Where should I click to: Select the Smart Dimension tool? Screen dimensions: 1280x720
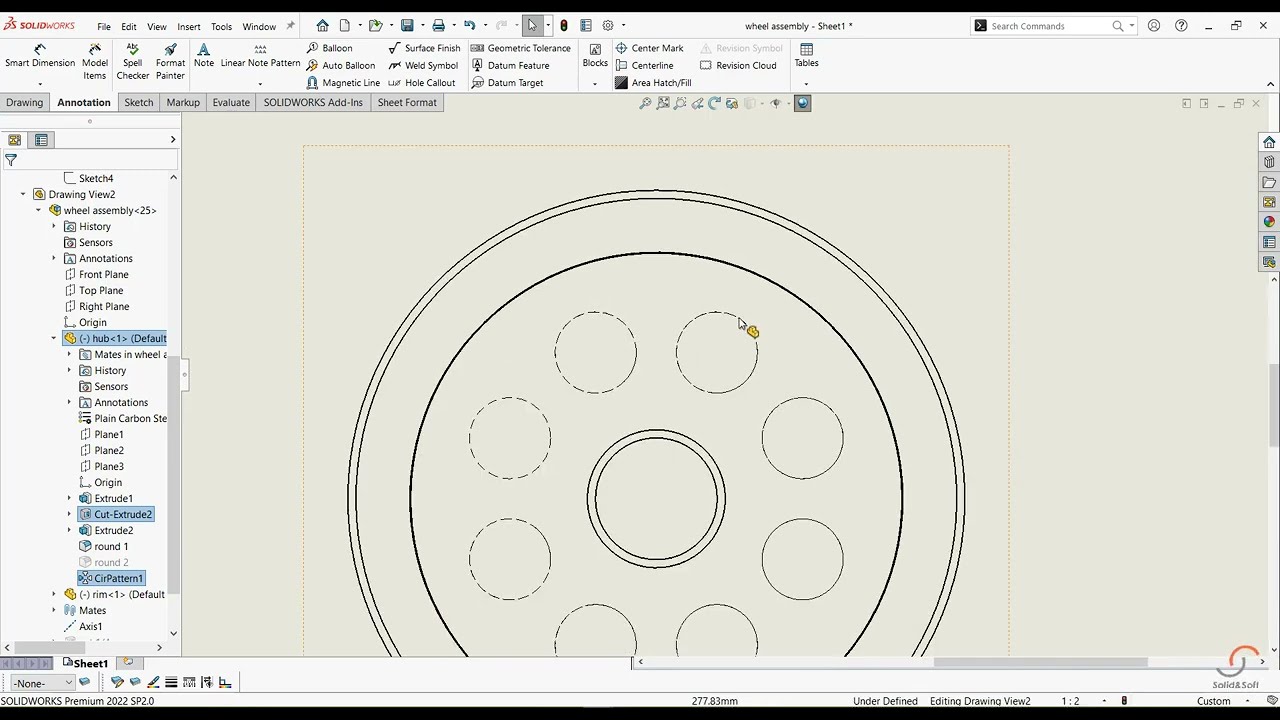click(x=39, y=56)
